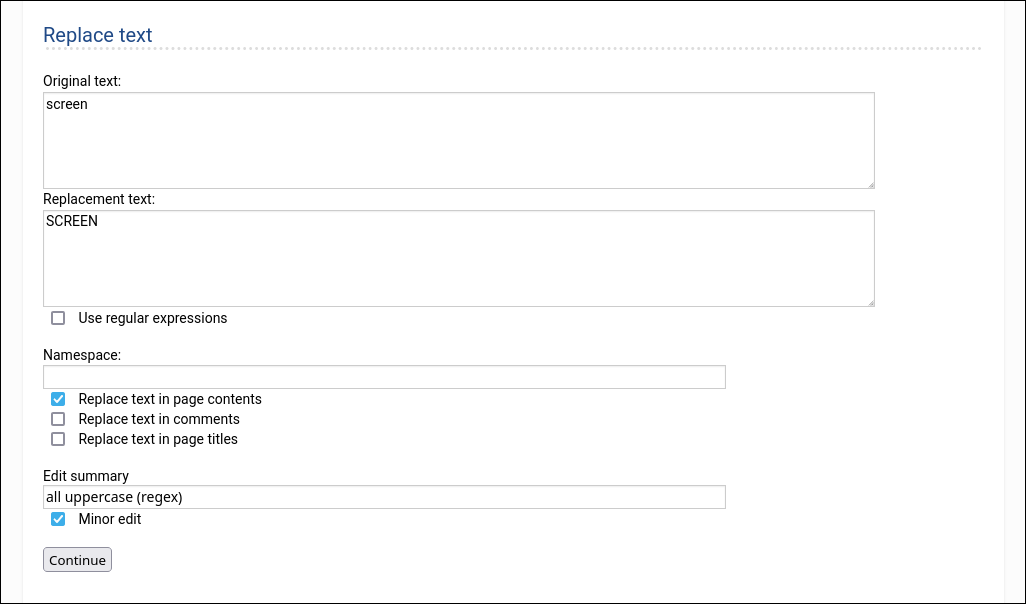Click the Edit summary field
The height and width of the screenshot is (604, 1026).
[384, 497]
